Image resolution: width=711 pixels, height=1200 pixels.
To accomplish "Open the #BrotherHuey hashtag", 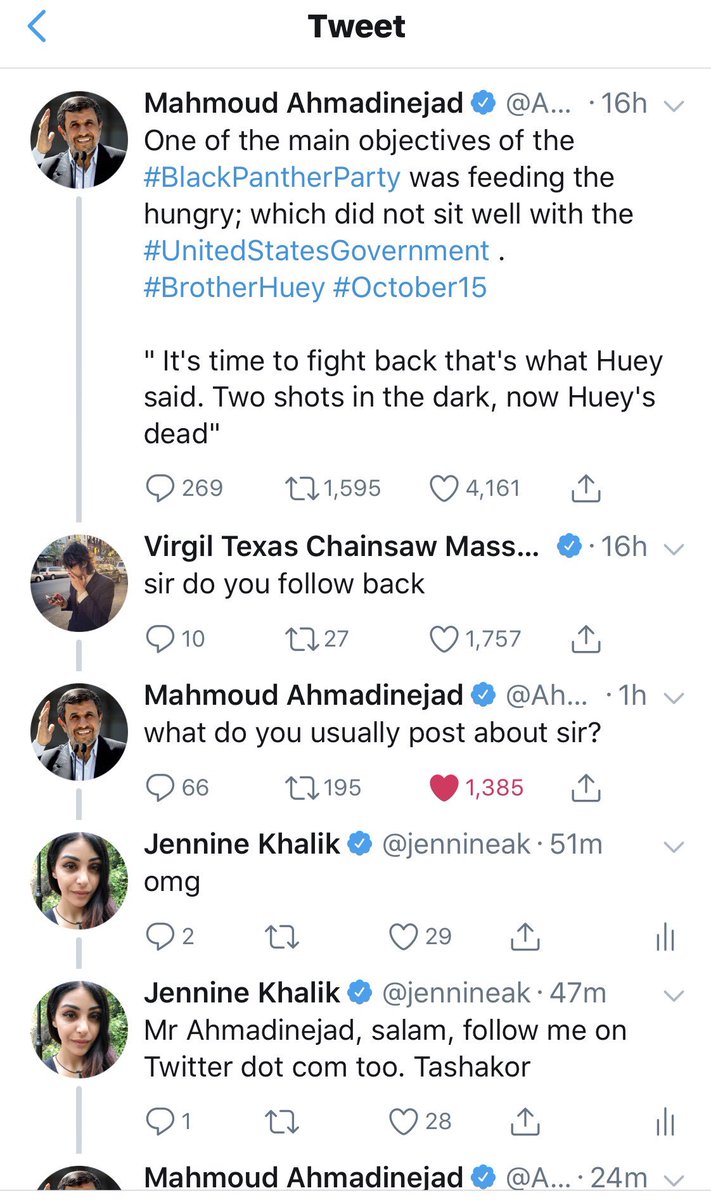I will coord(235,287).
